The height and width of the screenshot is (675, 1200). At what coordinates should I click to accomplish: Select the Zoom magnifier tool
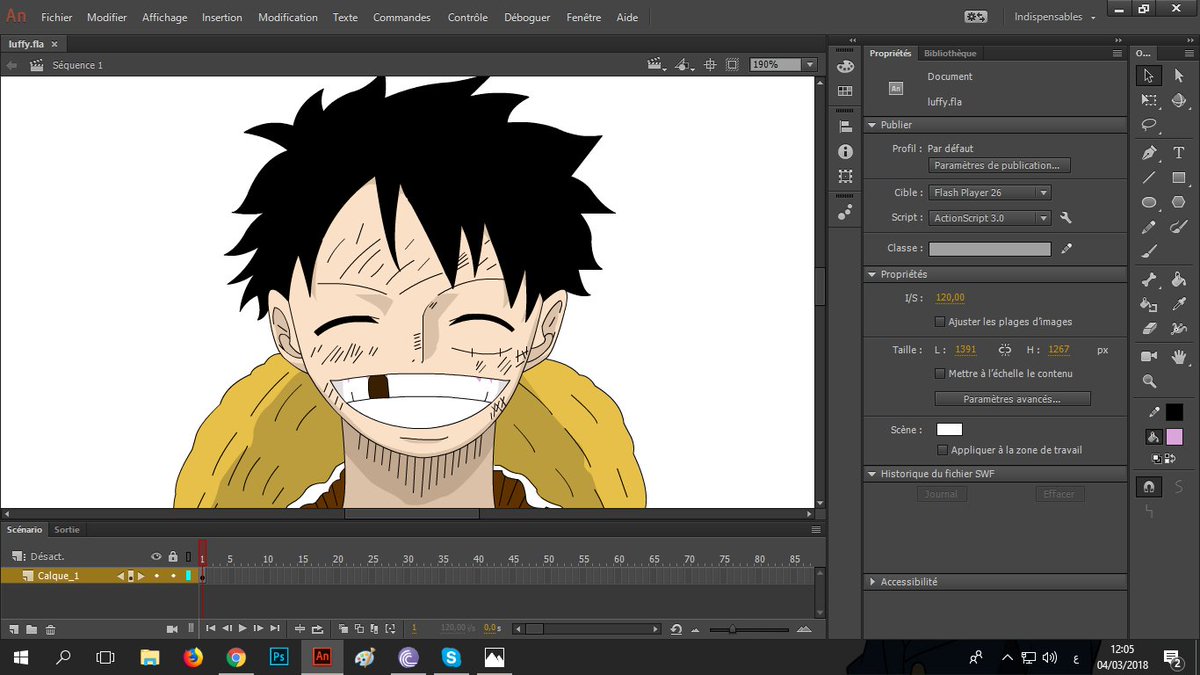coord(1149,381)
